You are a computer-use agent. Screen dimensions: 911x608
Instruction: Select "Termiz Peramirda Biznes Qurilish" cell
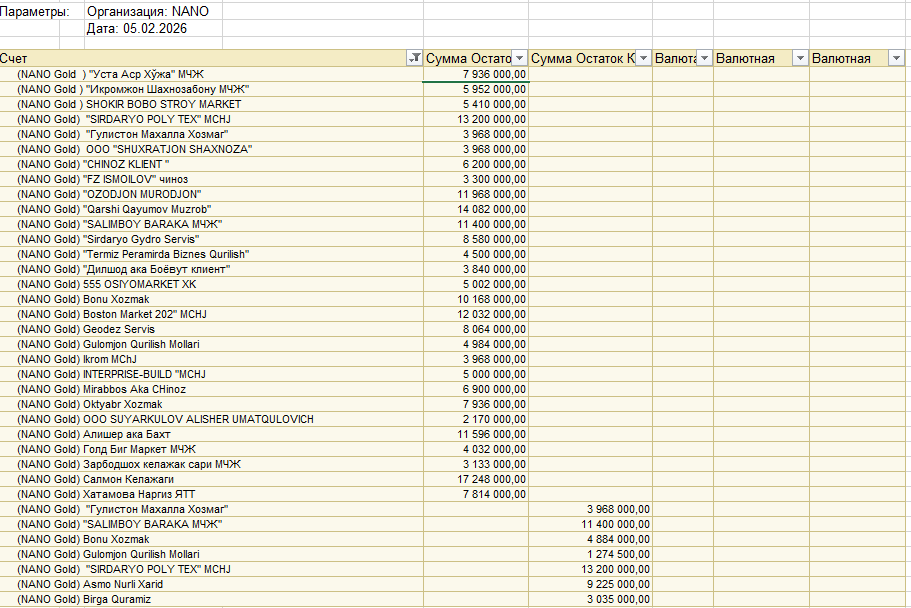(211, 255)
